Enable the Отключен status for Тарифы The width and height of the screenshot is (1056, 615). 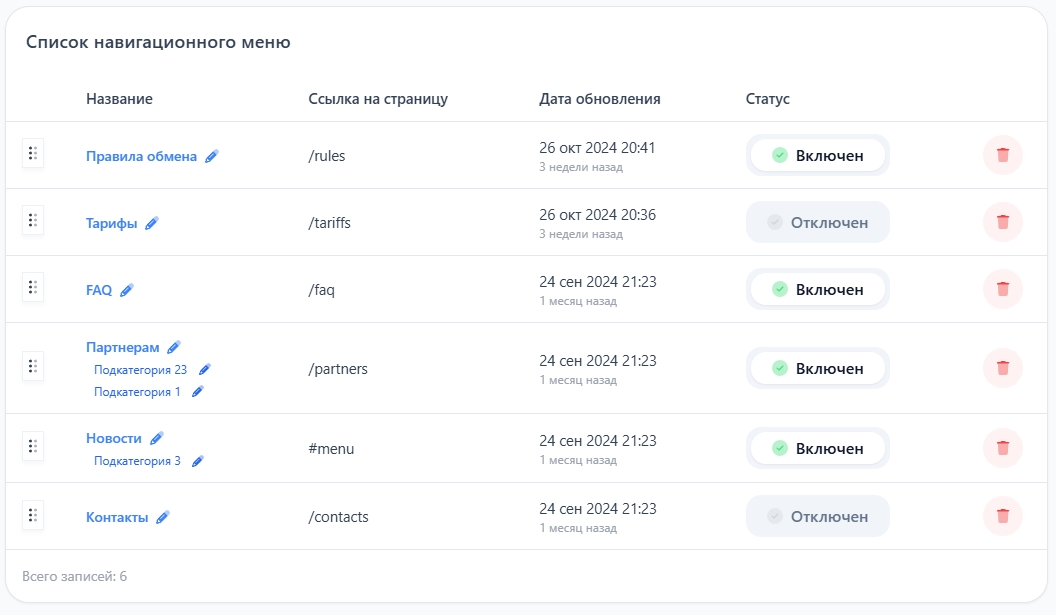pos(817,222)
